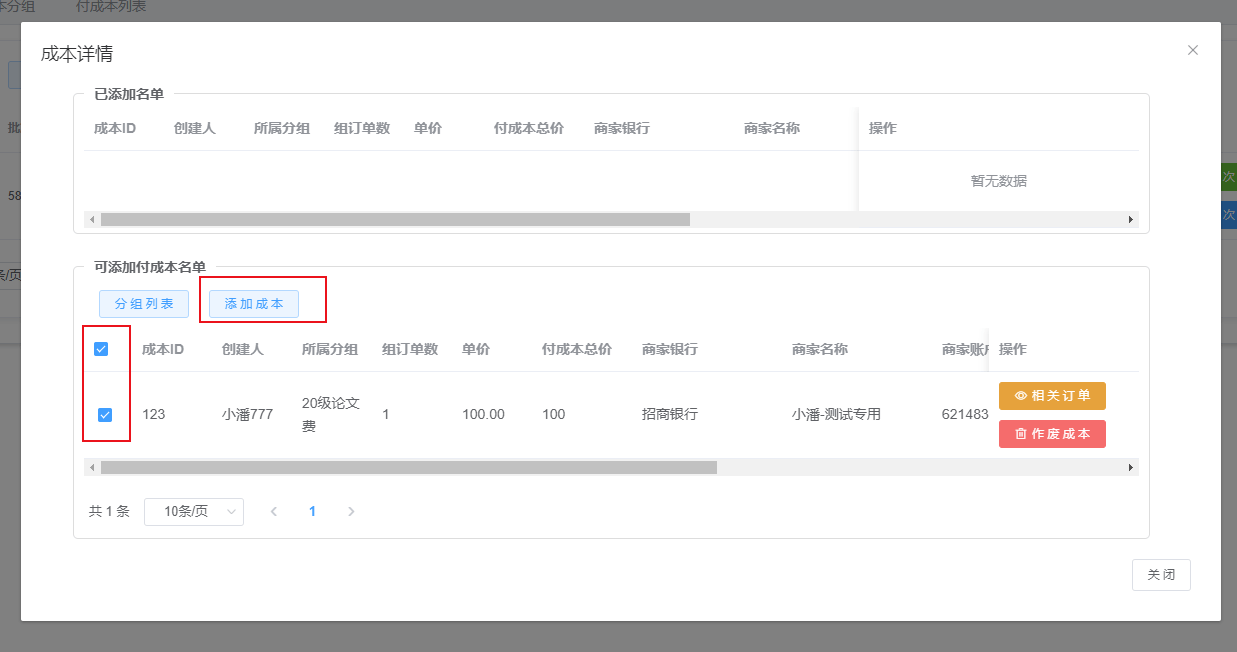Click the horizontal scrollbar in 已添加名单 table
The image size is (1237, 652).
pyautogui.click(x=395, y=219)
